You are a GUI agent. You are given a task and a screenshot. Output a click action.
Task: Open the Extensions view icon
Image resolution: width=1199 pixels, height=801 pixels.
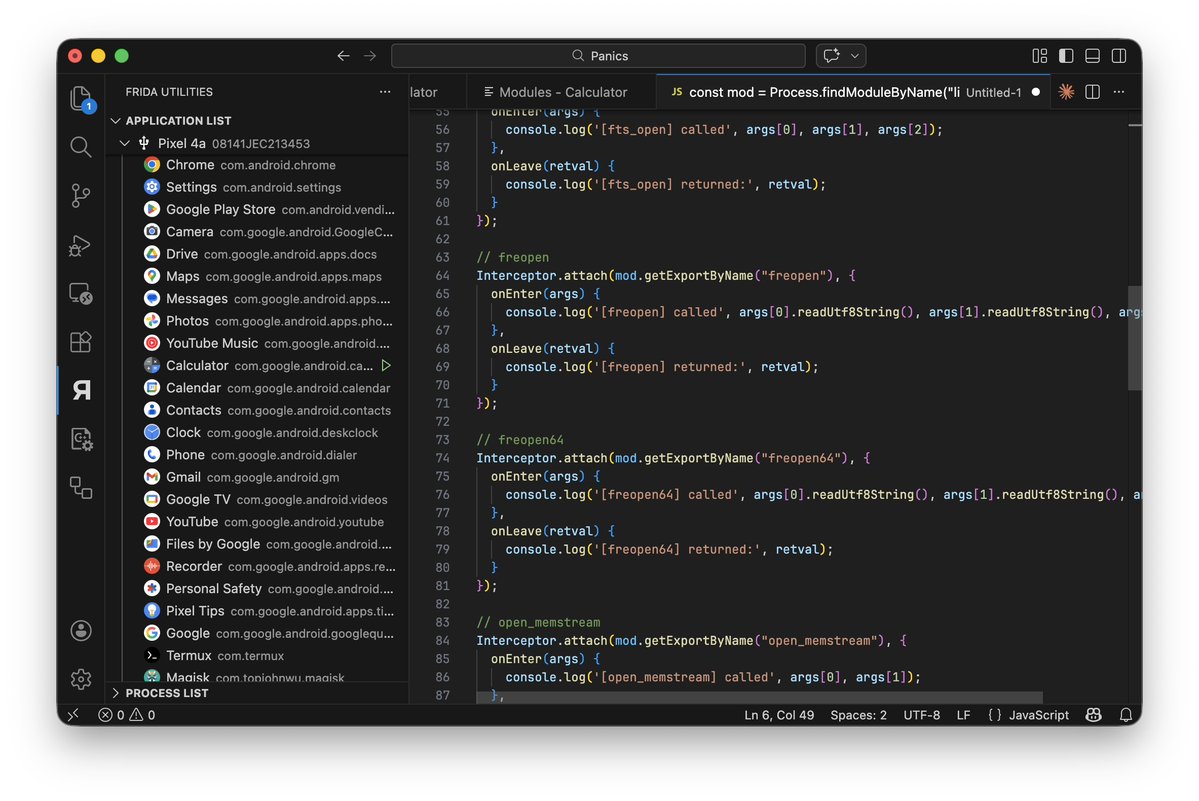point(80,342)
